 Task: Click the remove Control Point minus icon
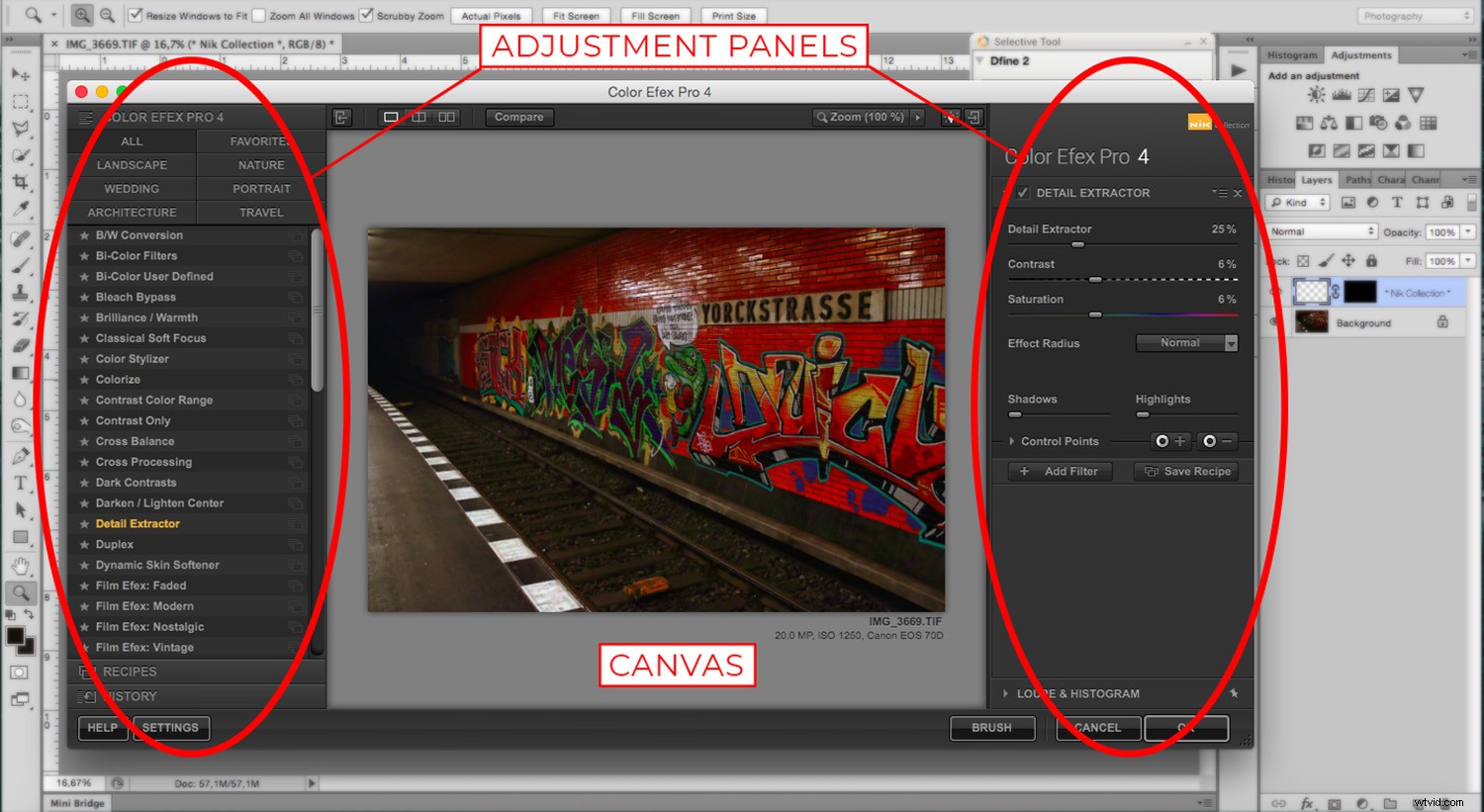[1215, 441]
